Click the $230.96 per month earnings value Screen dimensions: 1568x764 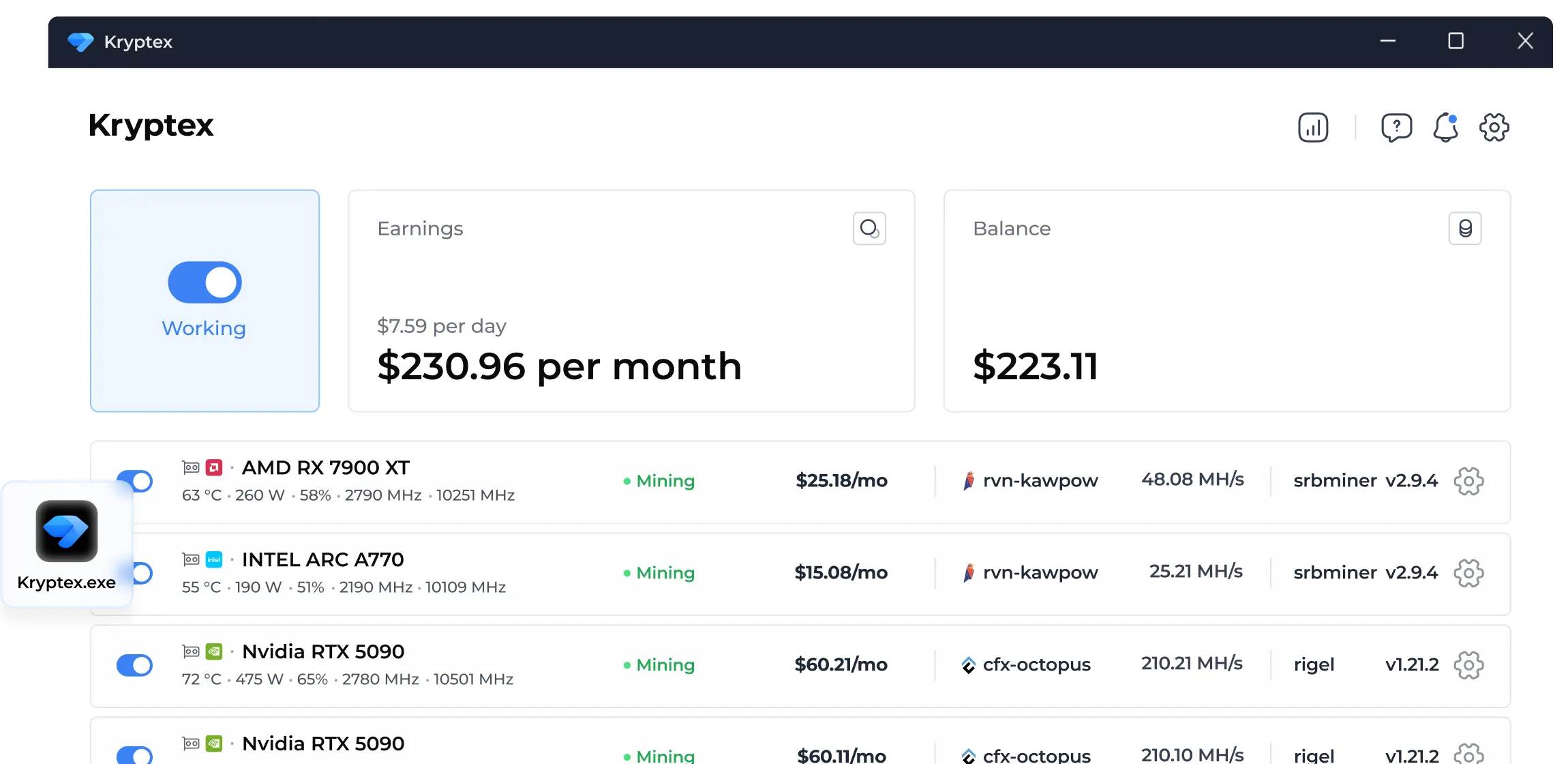point(559,366)
